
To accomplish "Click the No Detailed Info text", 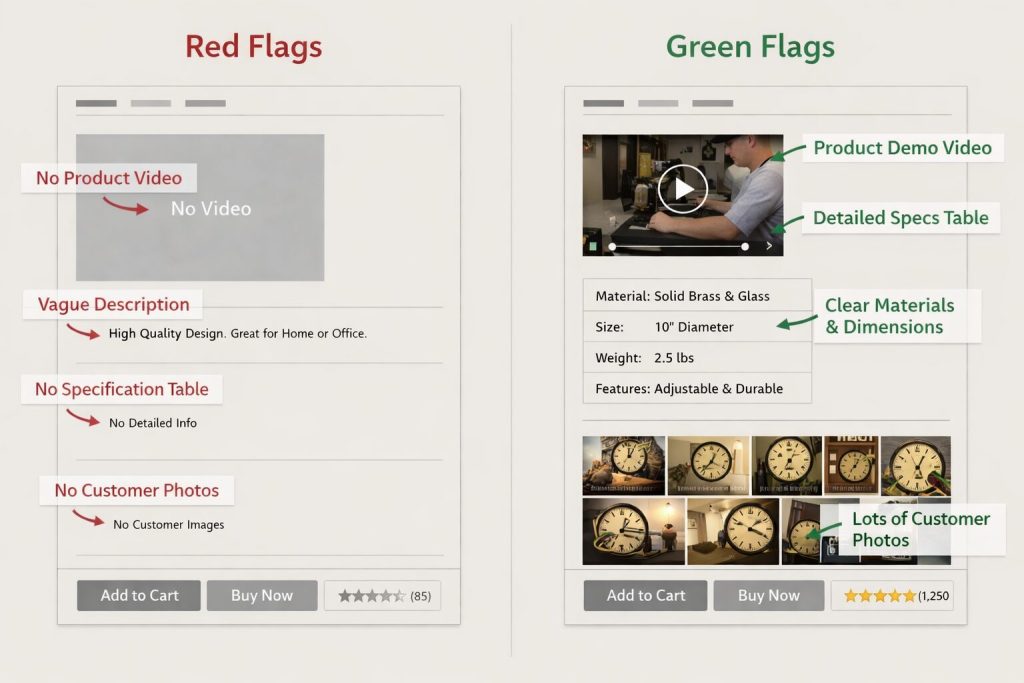I will tap(153, 423).
